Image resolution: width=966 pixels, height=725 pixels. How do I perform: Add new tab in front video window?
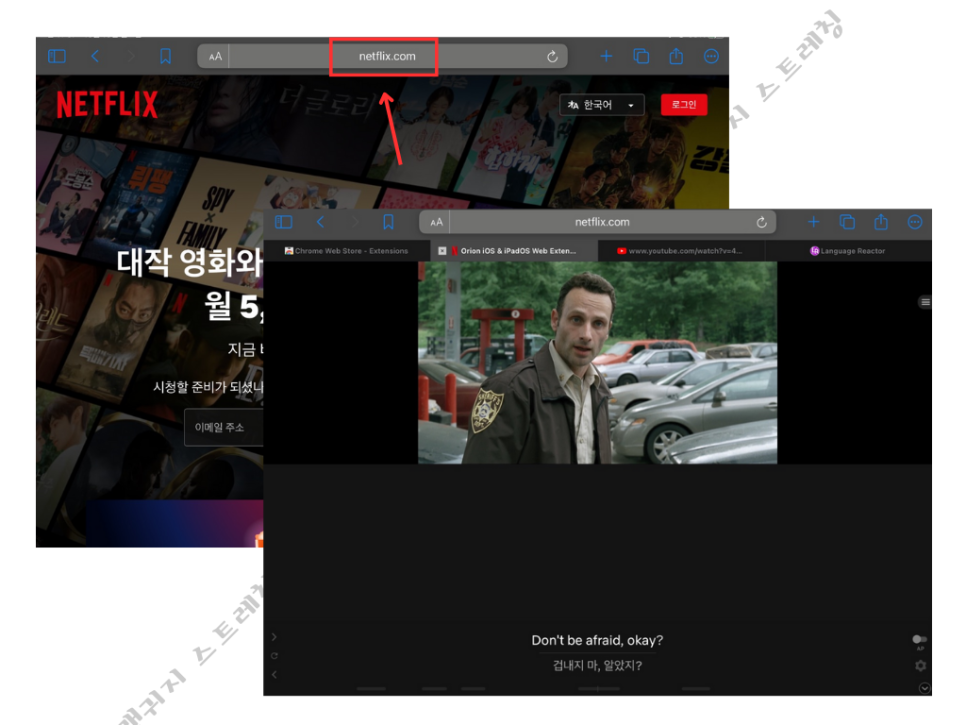(x=814, y=222)
